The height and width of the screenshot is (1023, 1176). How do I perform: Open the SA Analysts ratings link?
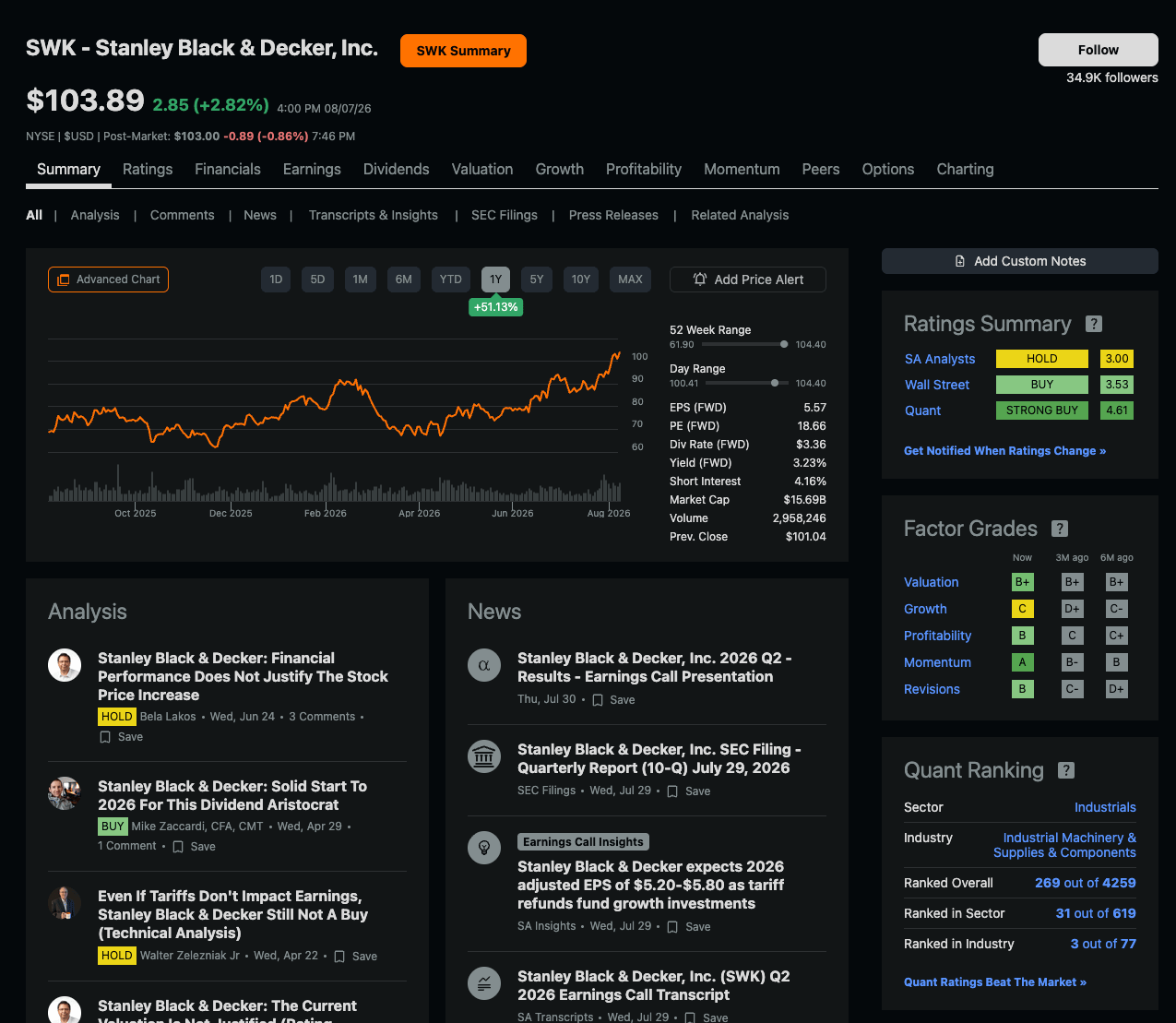click(x=940, y=359)
